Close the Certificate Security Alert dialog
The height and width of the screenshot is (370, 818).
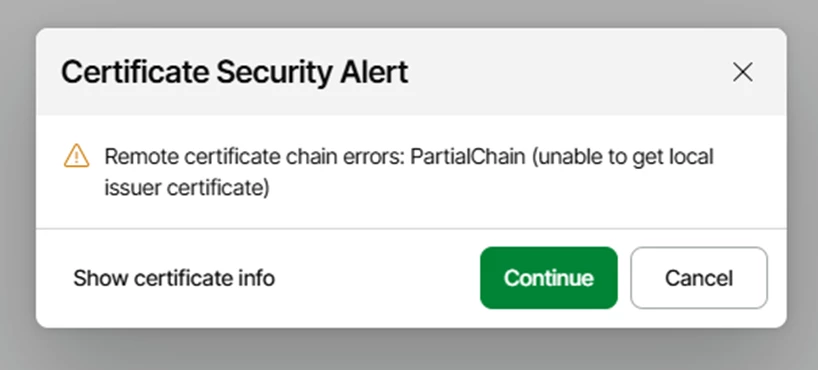pyautogui.click(x=742, y=73)
